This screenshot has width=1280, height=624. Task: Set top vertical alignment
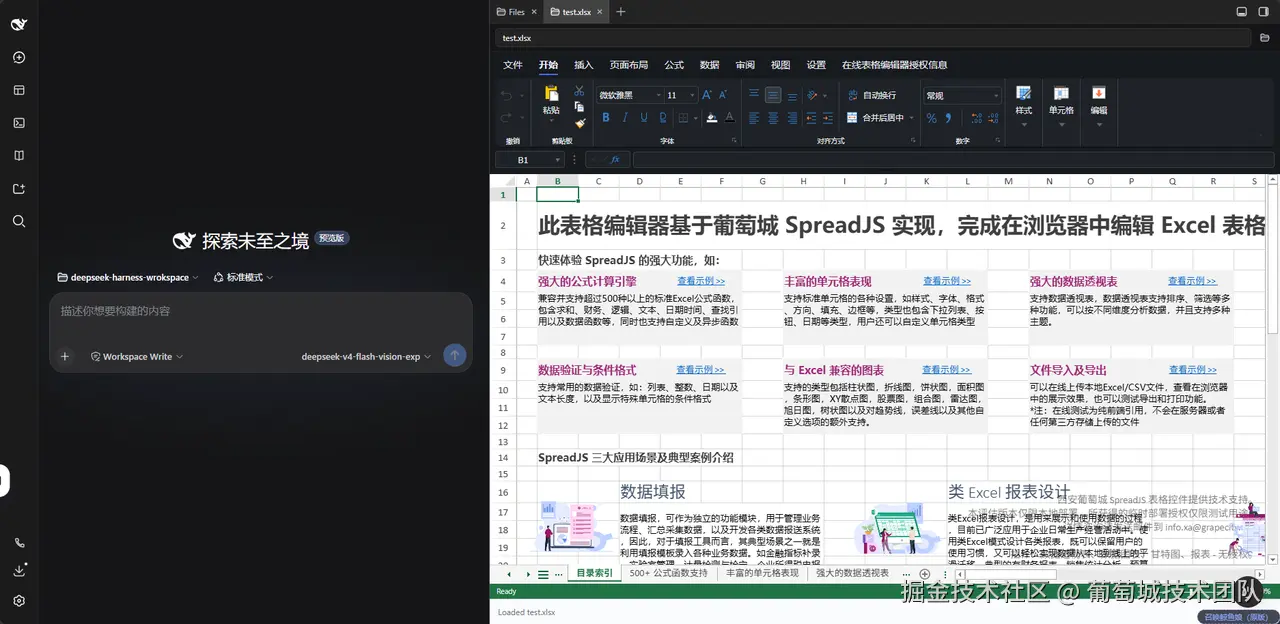754,94
